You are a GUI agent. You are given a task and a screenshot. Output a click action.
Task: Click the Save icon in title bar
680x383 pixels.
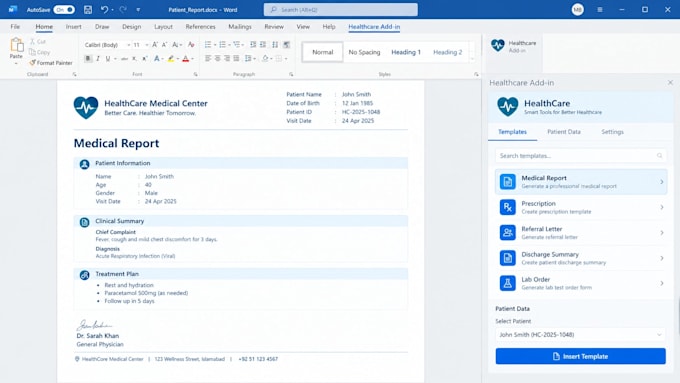pyautogui.click(x=88, y=10)
